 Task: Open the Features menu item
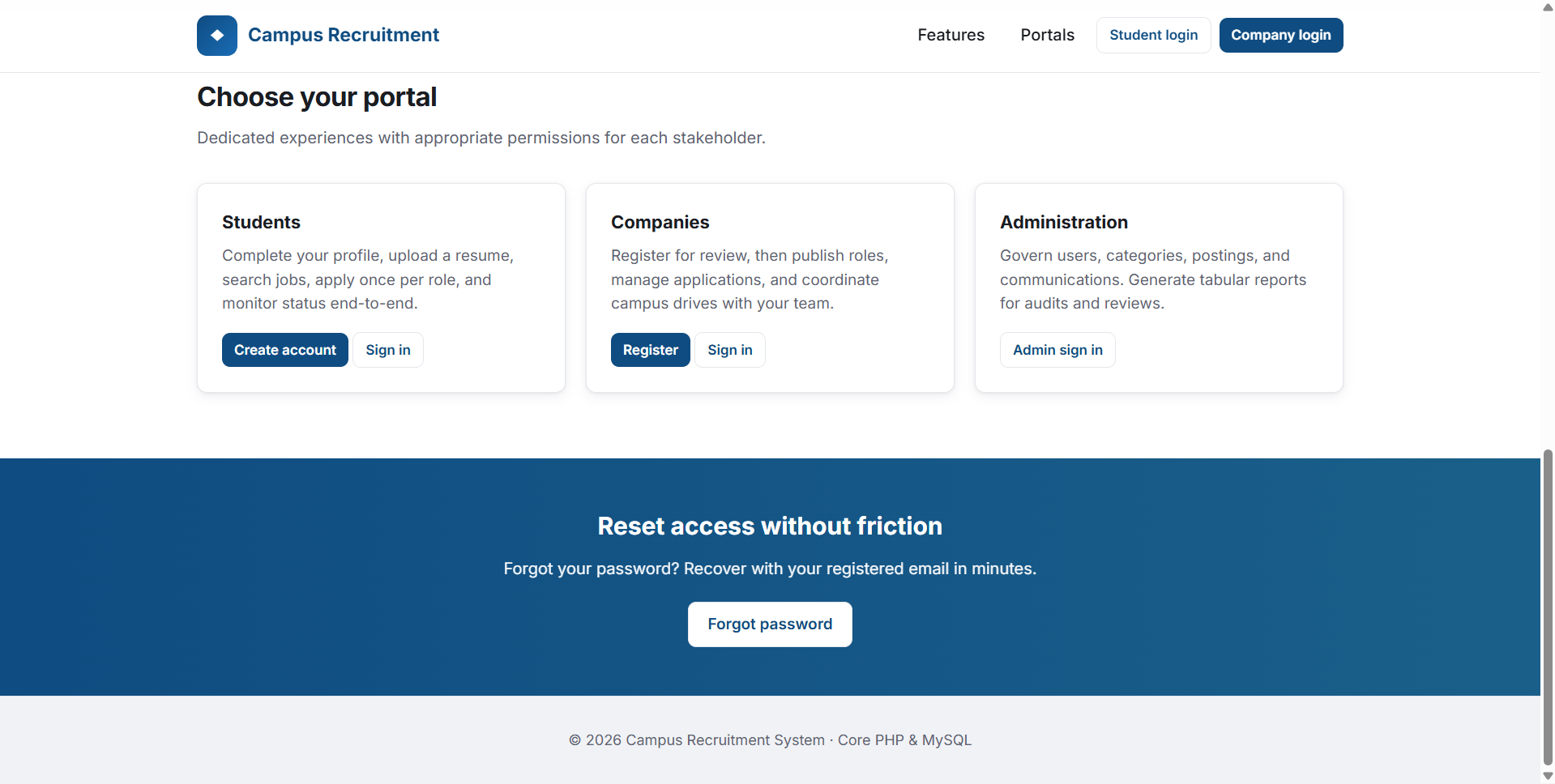pyautogui.click(x=951, y=35)
